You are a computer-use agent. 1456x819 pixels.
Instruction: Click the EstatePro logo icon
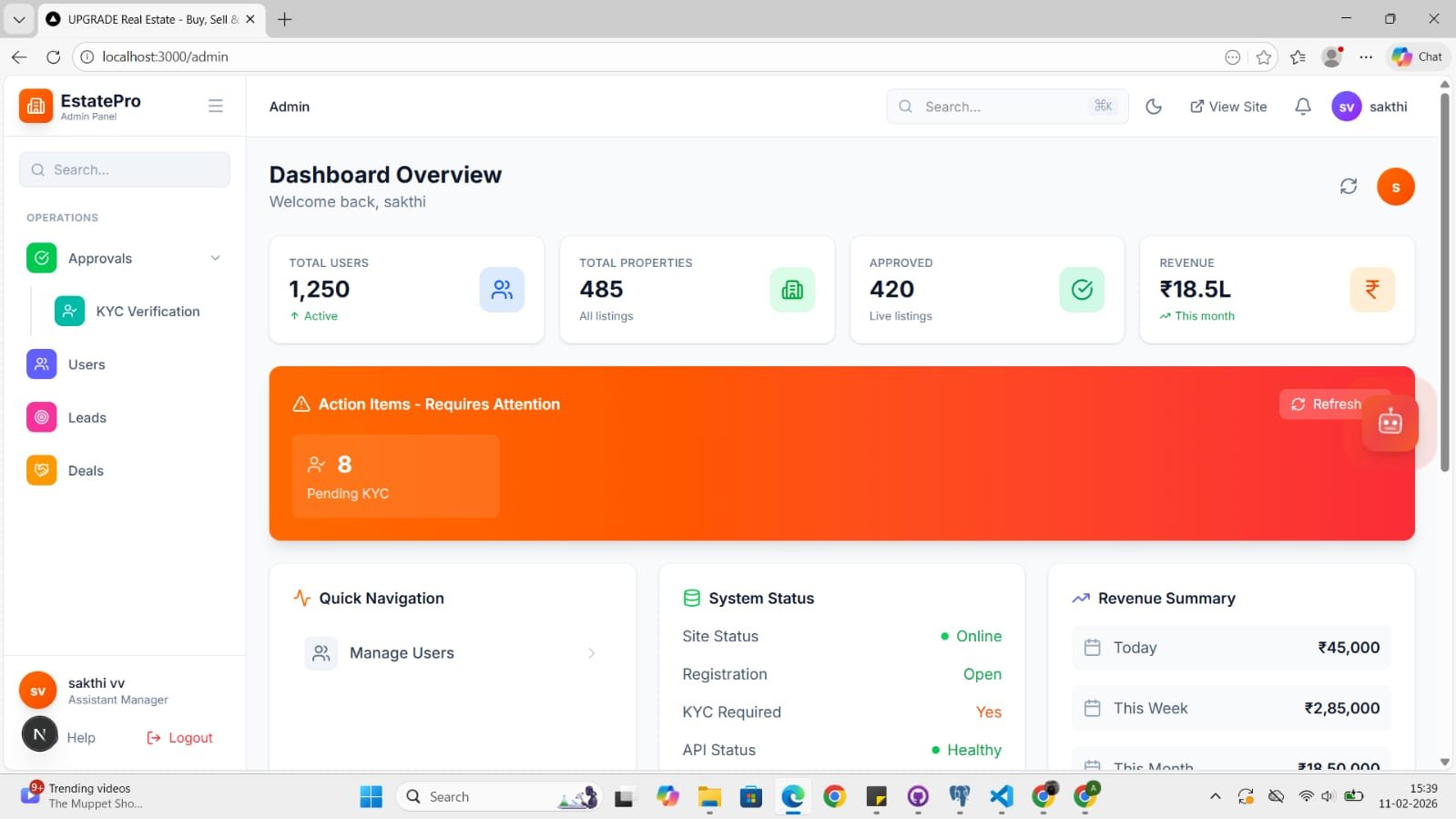coord(36,106)
